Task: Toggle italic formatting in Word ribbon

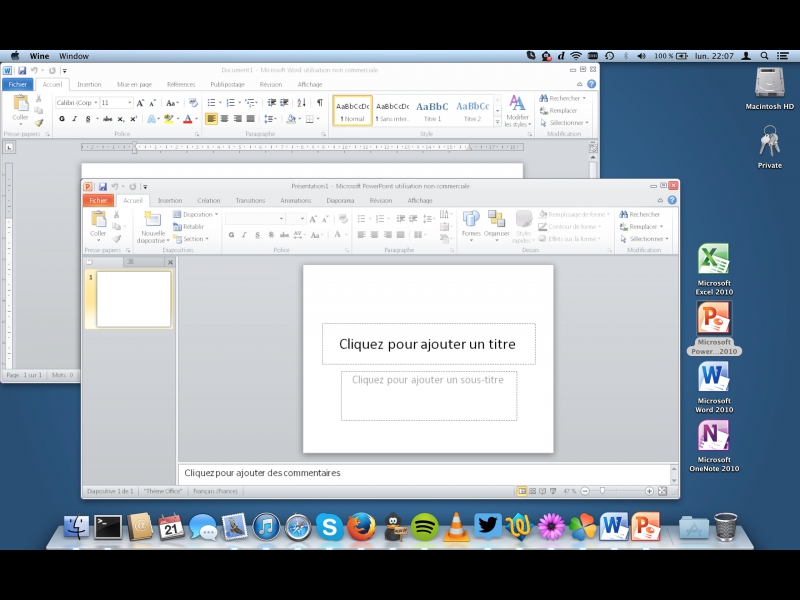Action: [75, 119]
